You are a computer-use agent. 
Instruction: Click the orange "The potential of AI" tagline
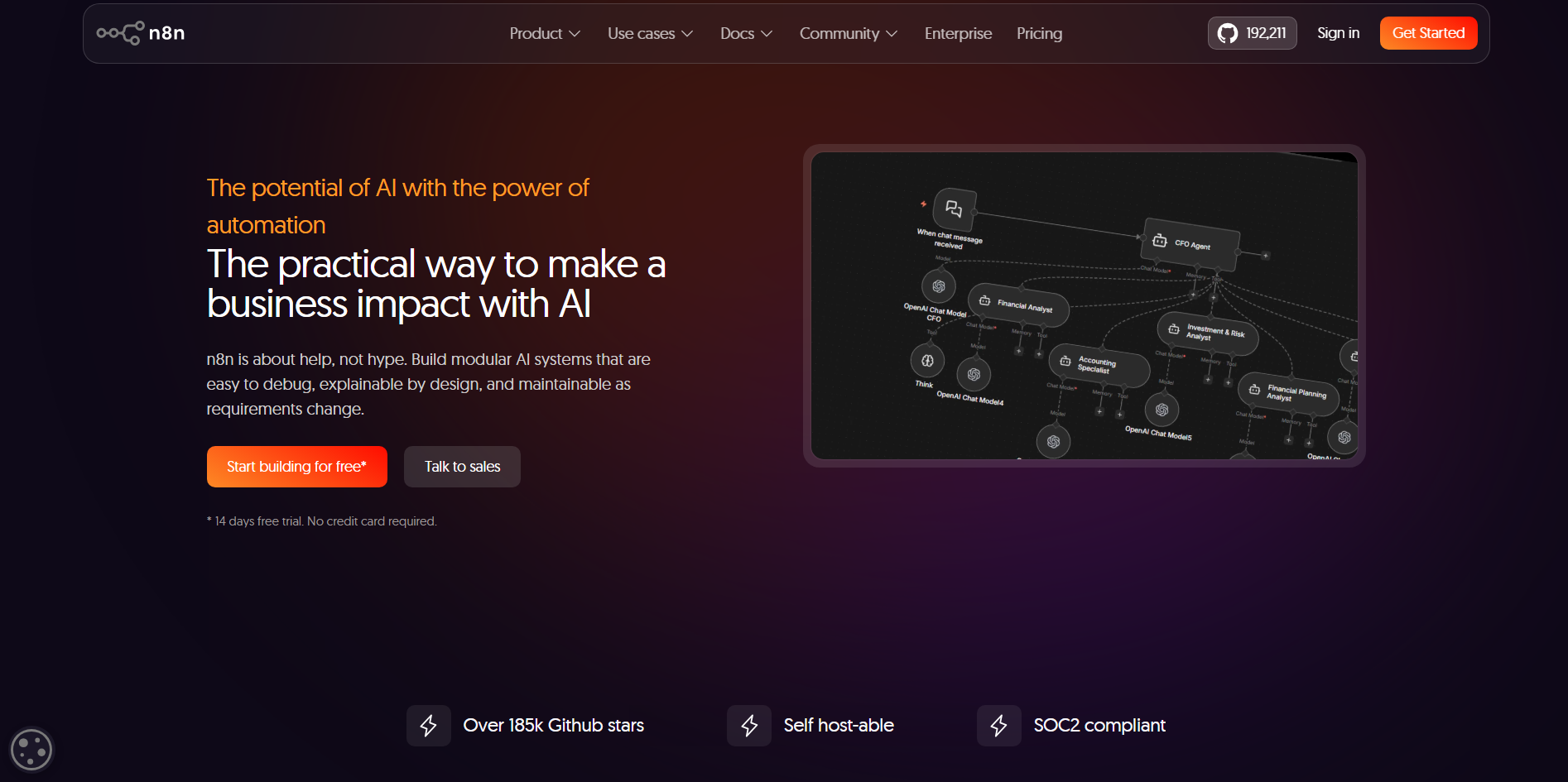coord(397,206)
